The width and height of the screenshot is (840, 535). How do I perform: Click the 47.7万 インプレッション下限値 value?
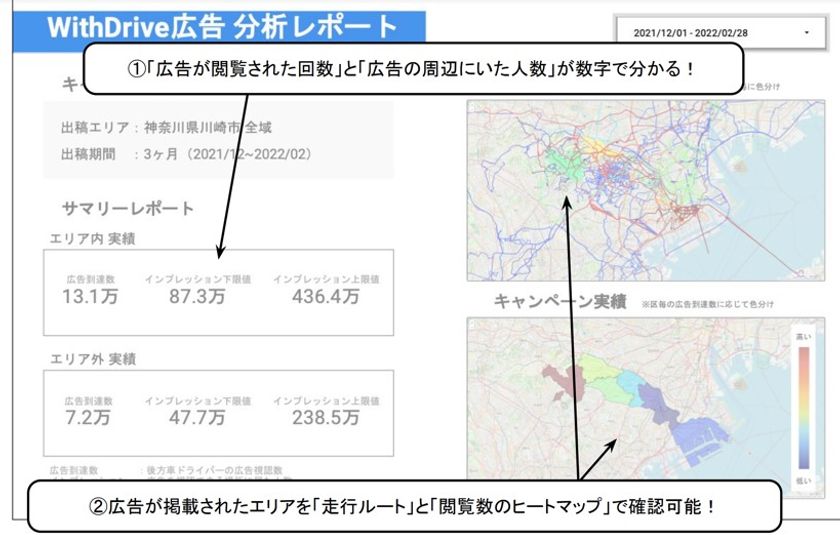point(197,418)
